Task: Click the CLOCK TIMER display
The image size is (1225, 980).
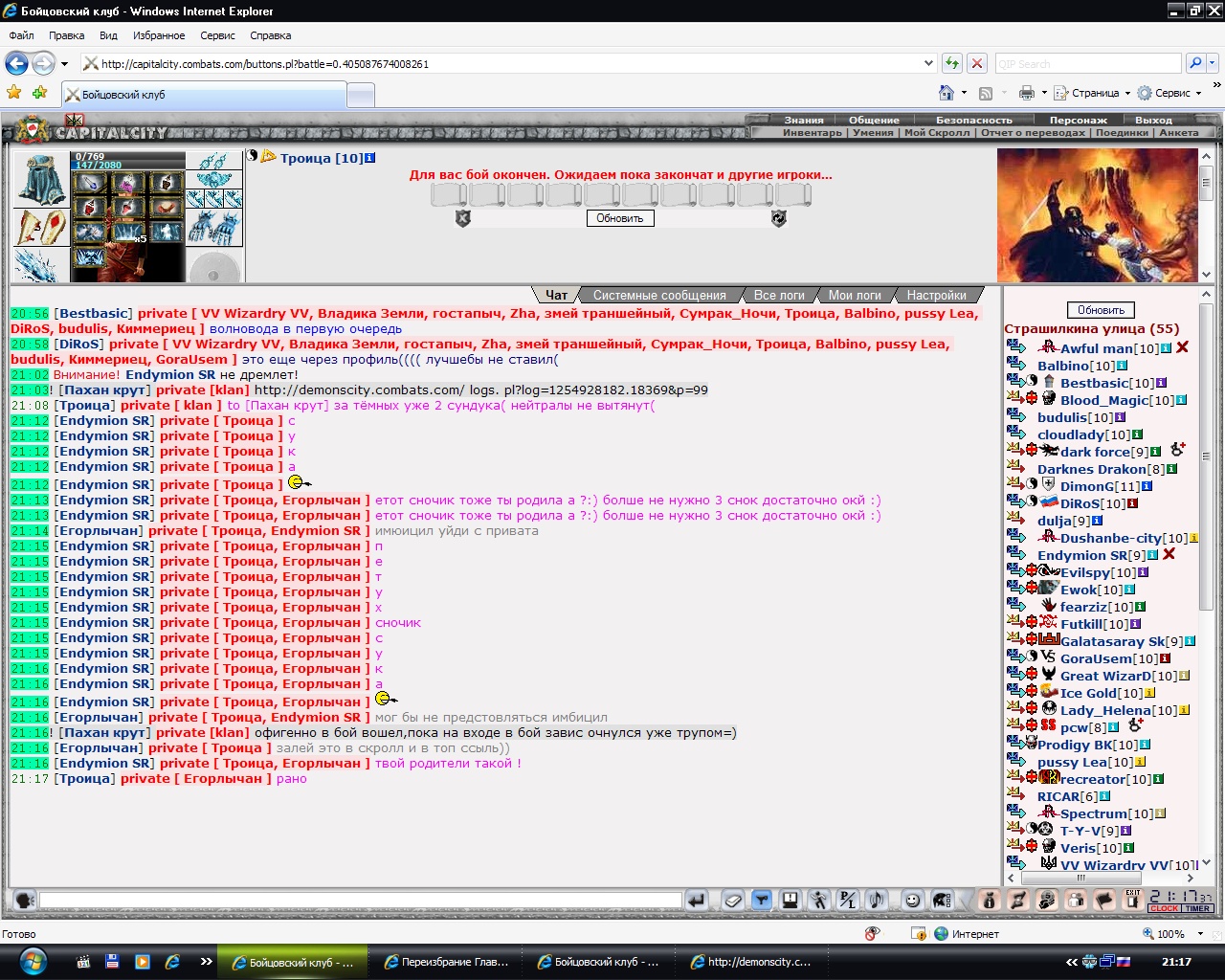Action: click(1181, 901)
